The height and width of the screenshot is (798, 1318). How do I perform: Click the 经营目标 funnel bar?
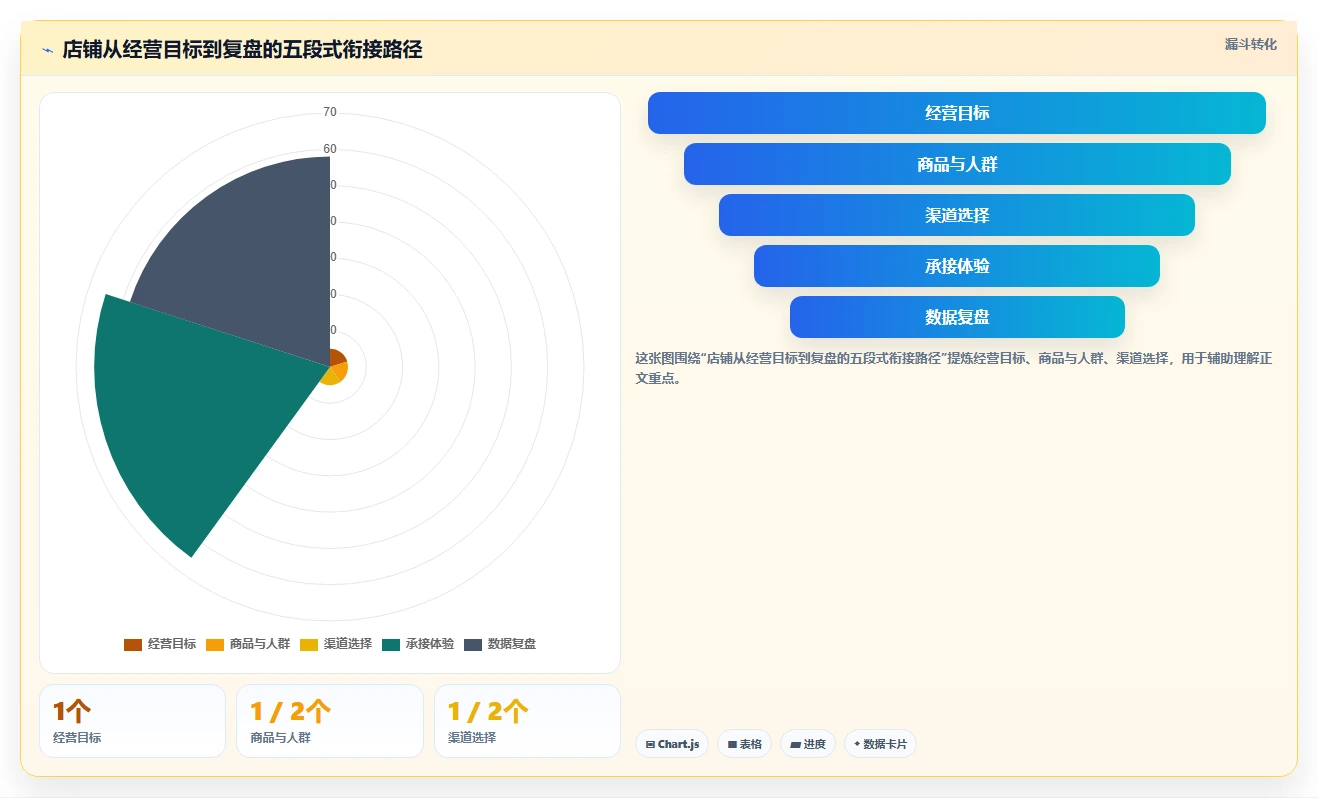coord(957,113)
